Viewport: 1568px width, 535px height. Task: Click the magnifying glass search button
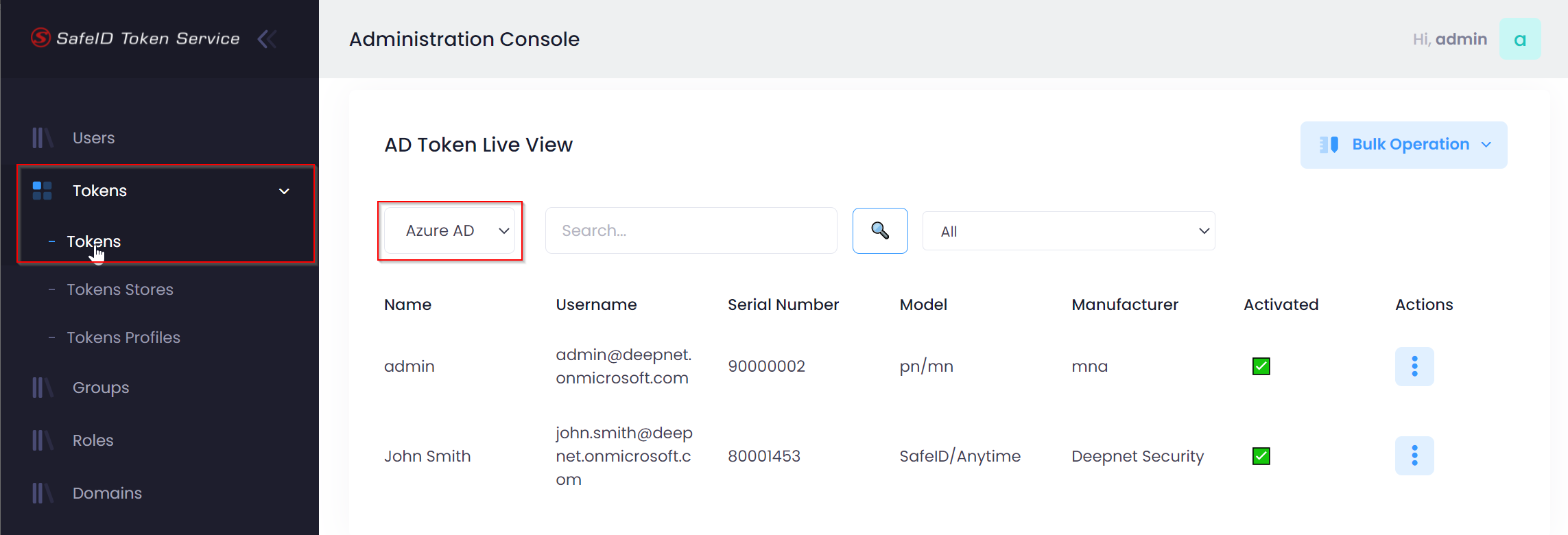pos(879,230)
